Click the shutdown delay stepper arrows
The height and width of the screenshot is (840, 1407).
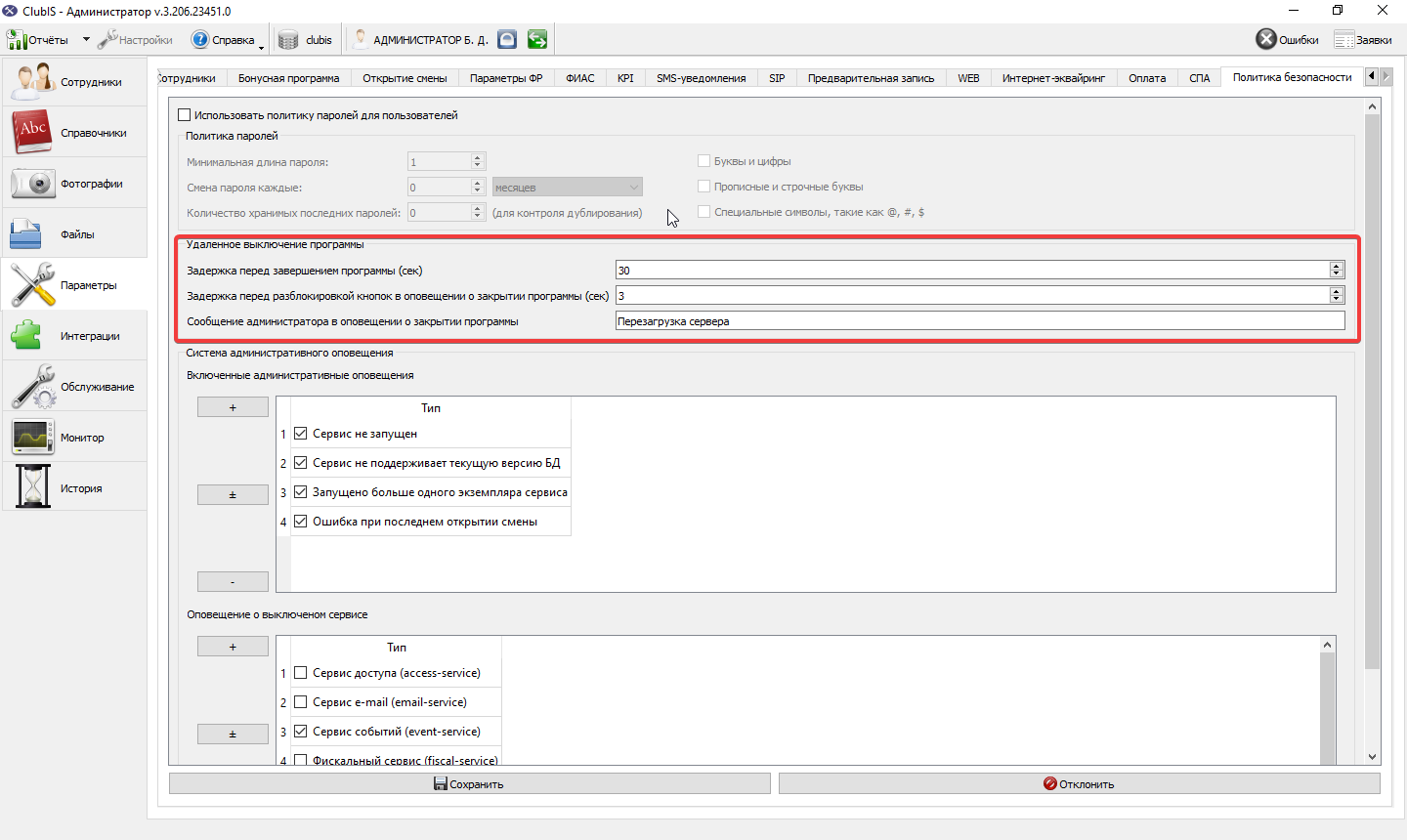pyautogui.click(x=1337, y=271)
